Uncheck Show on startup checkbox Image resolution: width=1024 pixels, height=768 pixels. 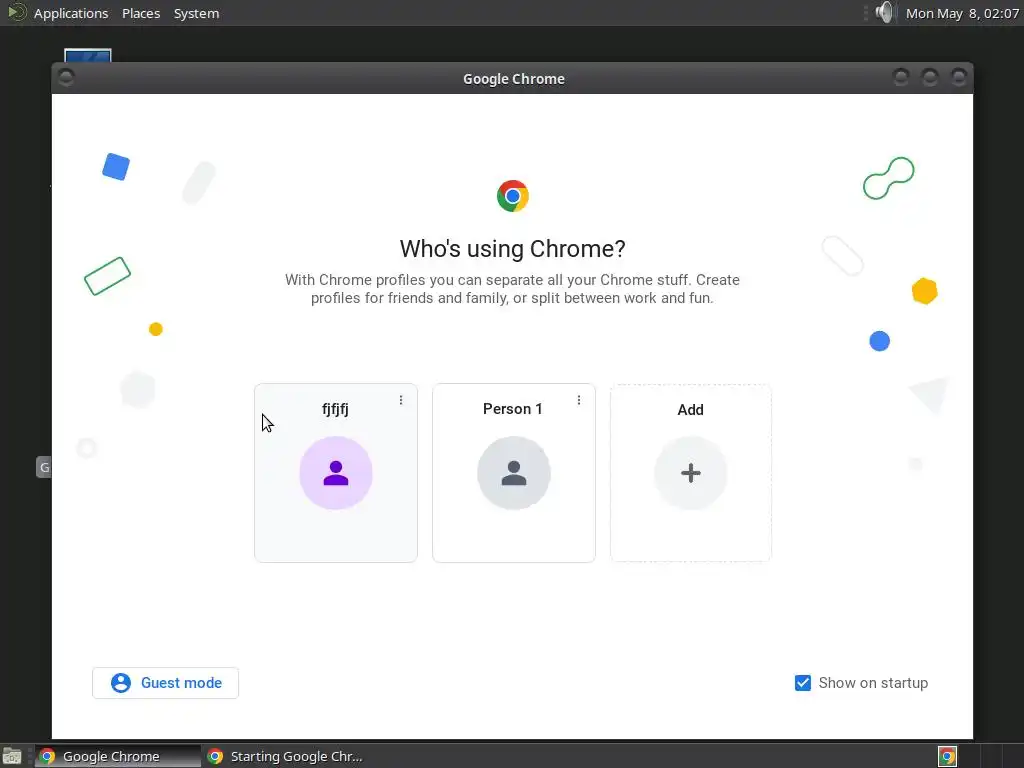[x=803, y=682]
